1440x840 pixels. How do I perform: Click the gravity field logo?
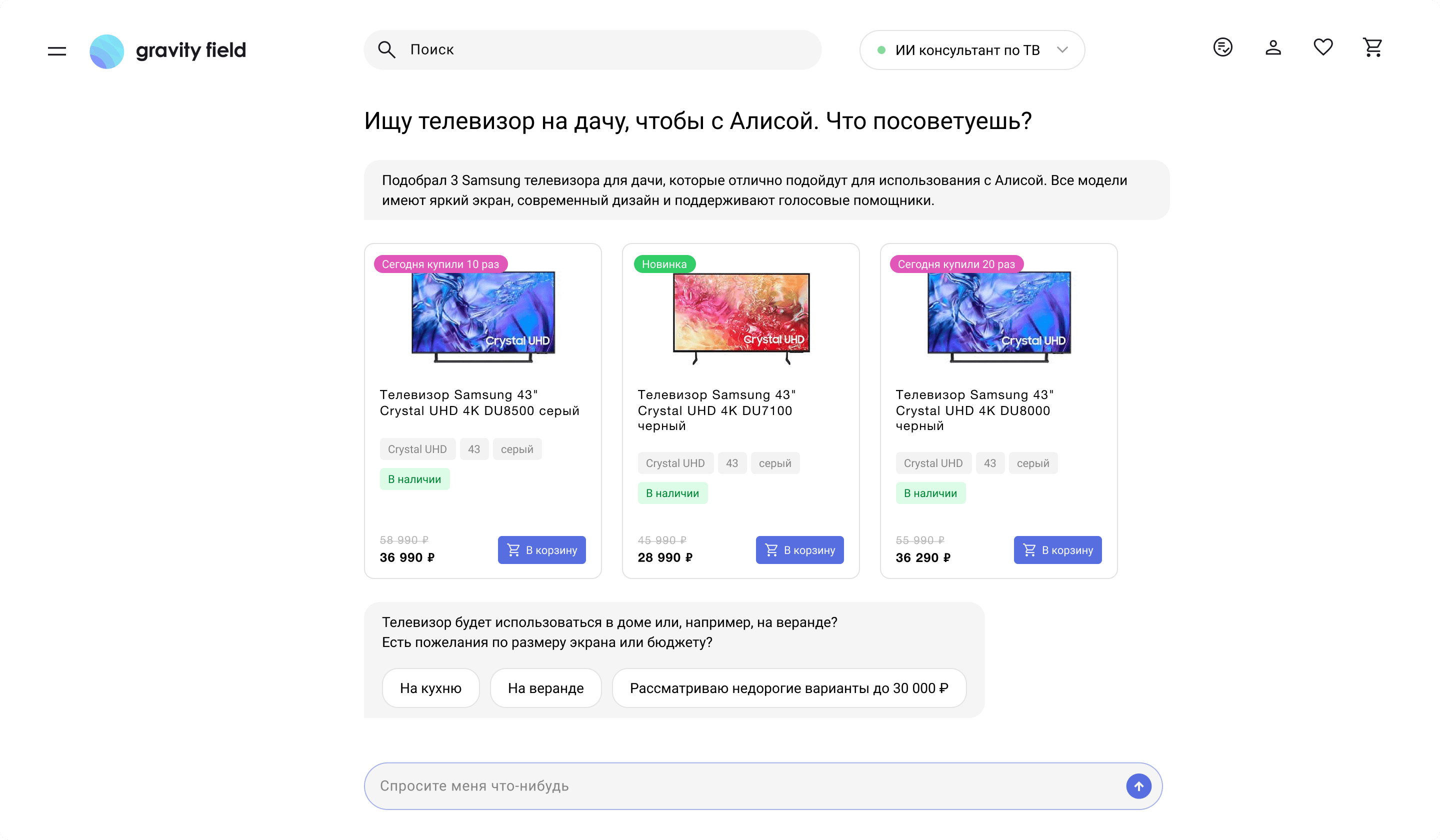tap(167, 51)
